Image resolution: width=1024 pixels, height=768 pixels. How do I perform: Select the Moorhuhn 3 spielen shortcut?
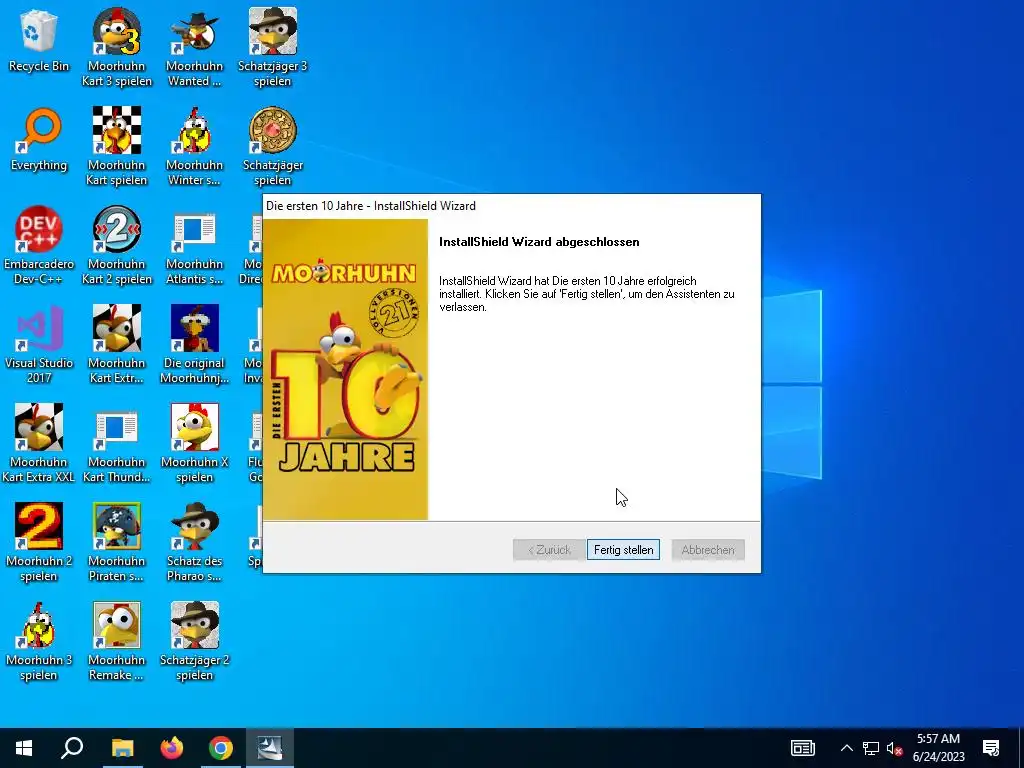tap(39, 642)
